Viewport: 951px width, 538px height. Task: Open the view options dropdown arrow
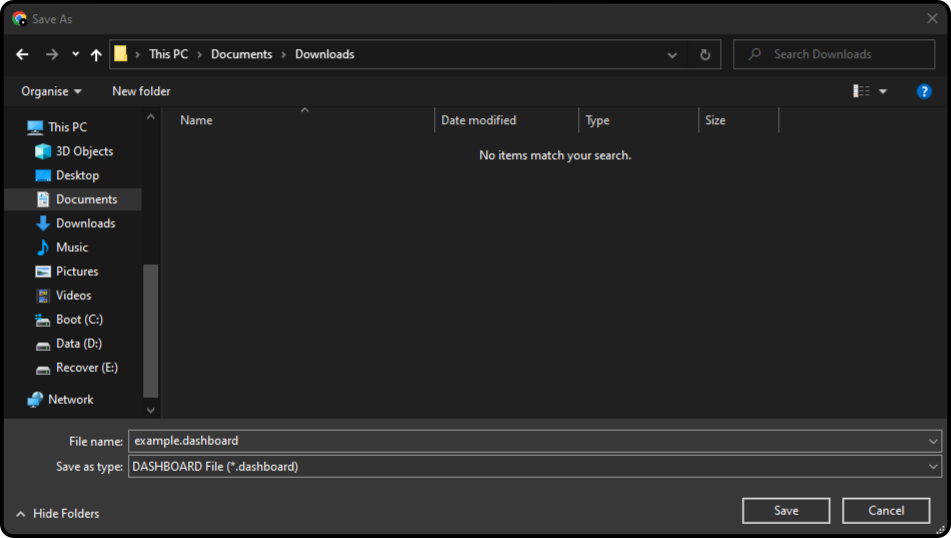pos(883,92)
